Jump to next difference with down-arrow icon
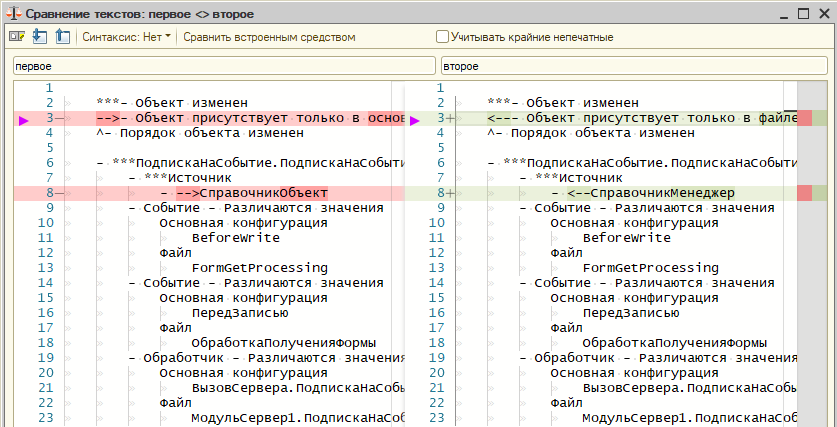 (x=40, y=37)
